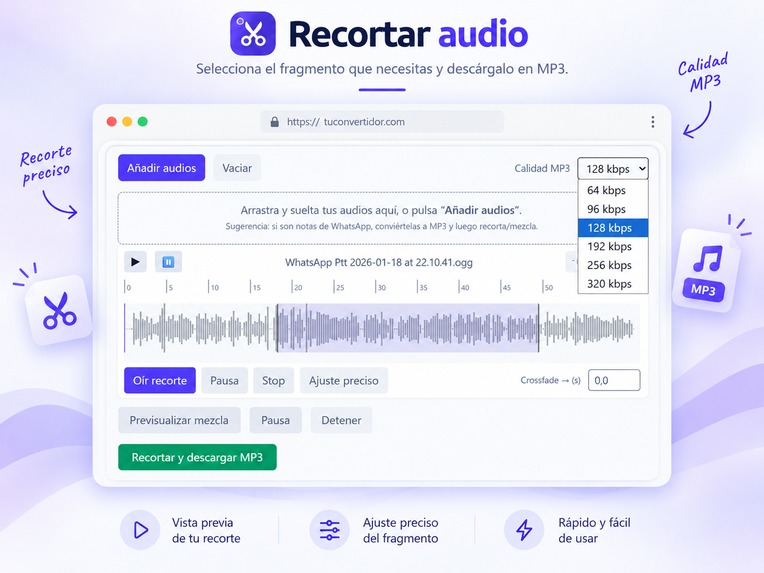
Task: Click the scissors logo beside Recortar audio
Action: pos(253,34)
